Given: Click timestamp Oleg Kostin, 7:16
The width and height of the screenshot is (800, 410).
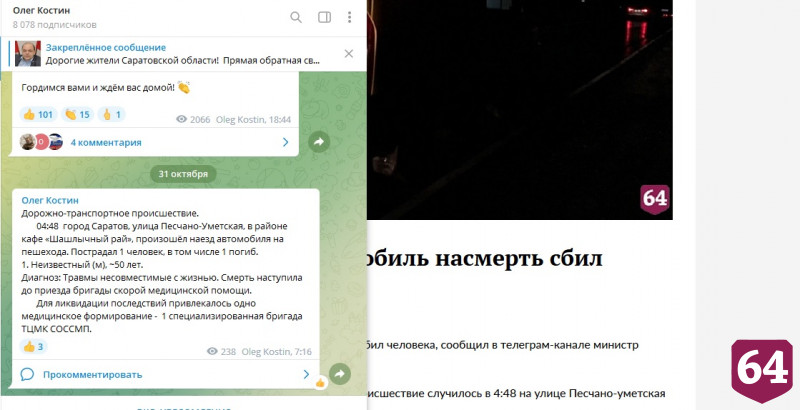Looking at the screenshot, I should (x=276, y=352).
